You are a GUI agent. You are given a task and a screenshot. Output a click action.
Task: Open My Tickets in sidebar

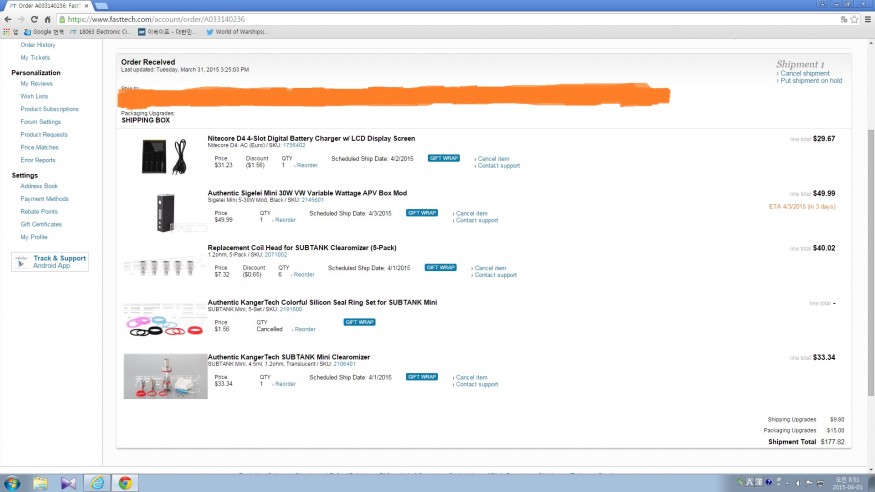[x=35, y=57]
